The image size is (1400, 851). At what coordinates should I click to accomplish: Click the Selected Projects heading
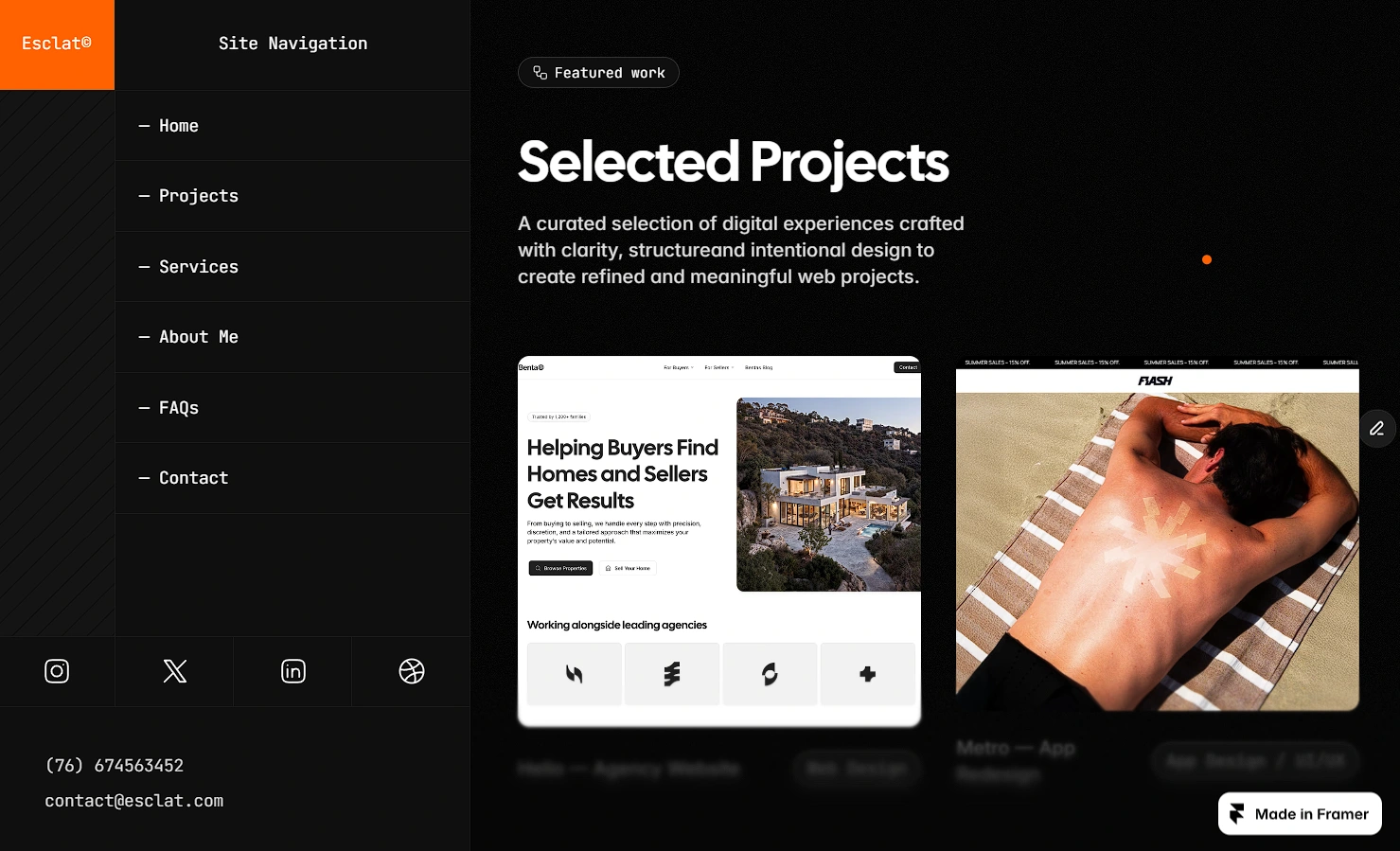coord(734,162)
